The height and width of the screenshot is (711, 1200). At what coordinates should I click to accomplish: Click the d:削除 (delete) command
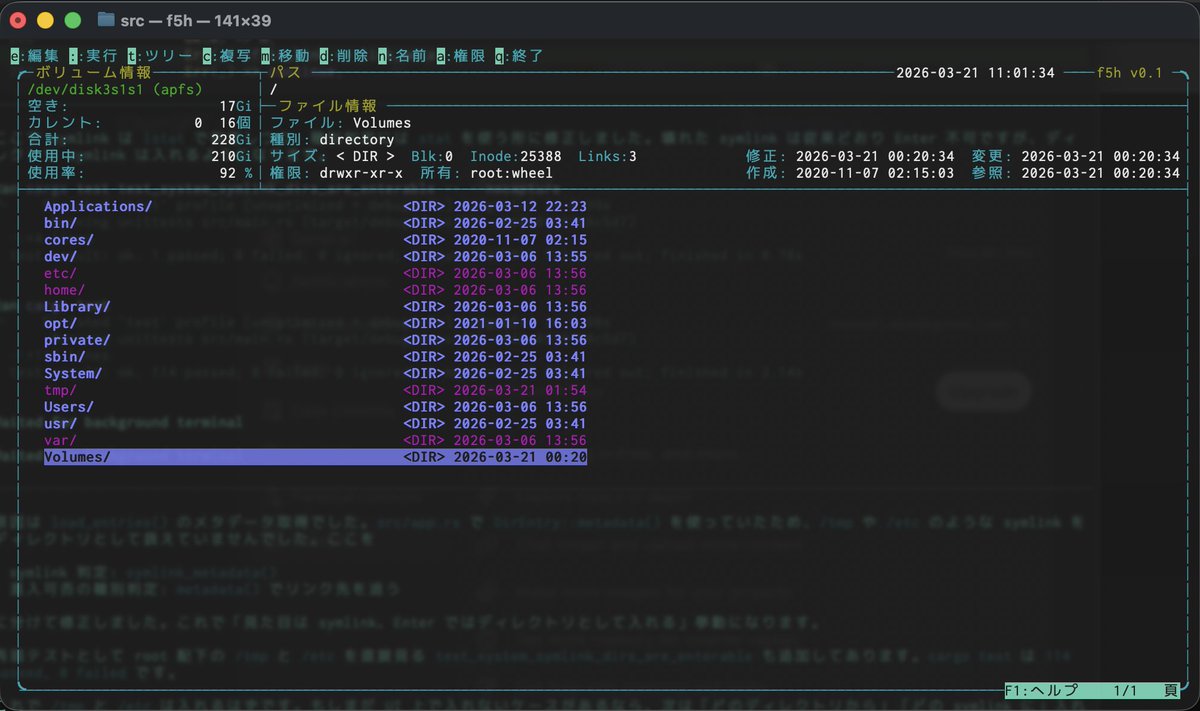[x=344, y=56]
